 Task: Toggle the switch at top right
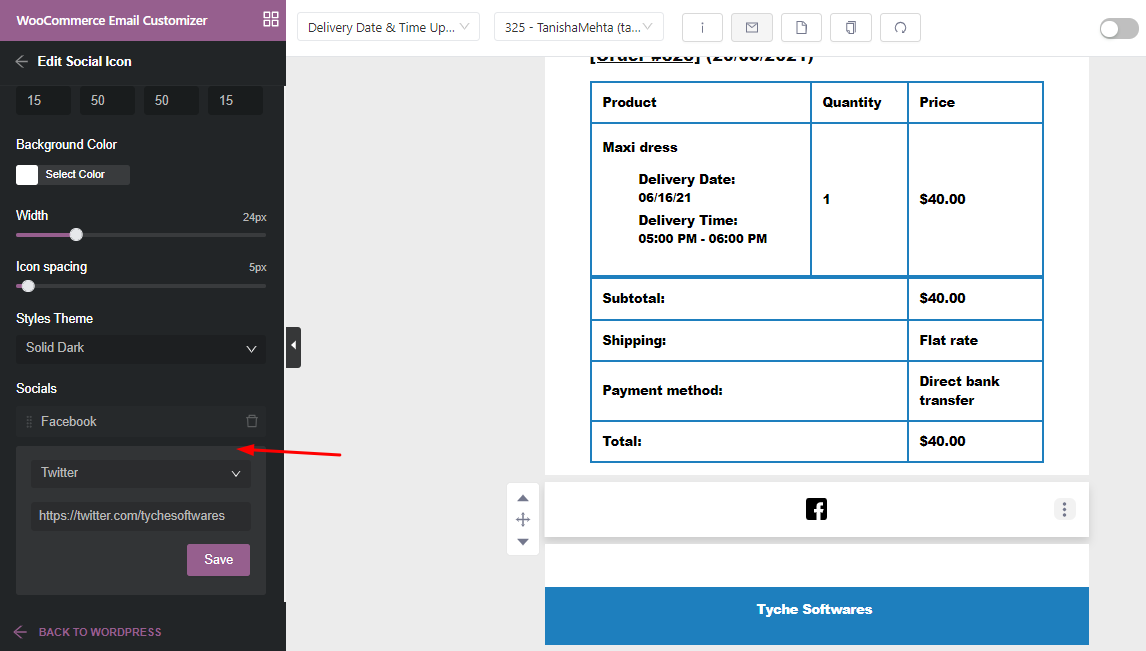1118,29
